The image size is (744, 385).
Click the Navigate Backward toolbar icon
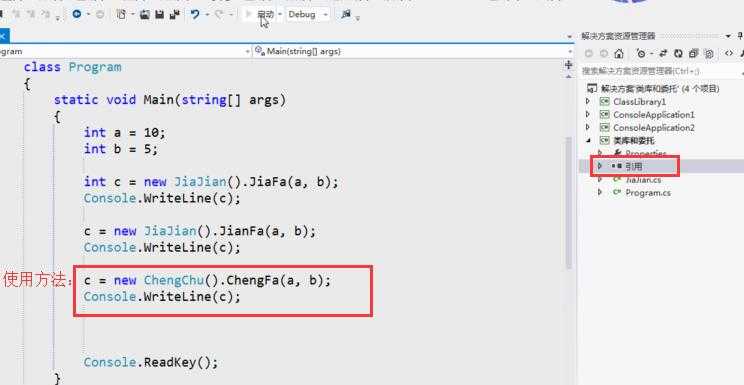(x=76, y=15)
